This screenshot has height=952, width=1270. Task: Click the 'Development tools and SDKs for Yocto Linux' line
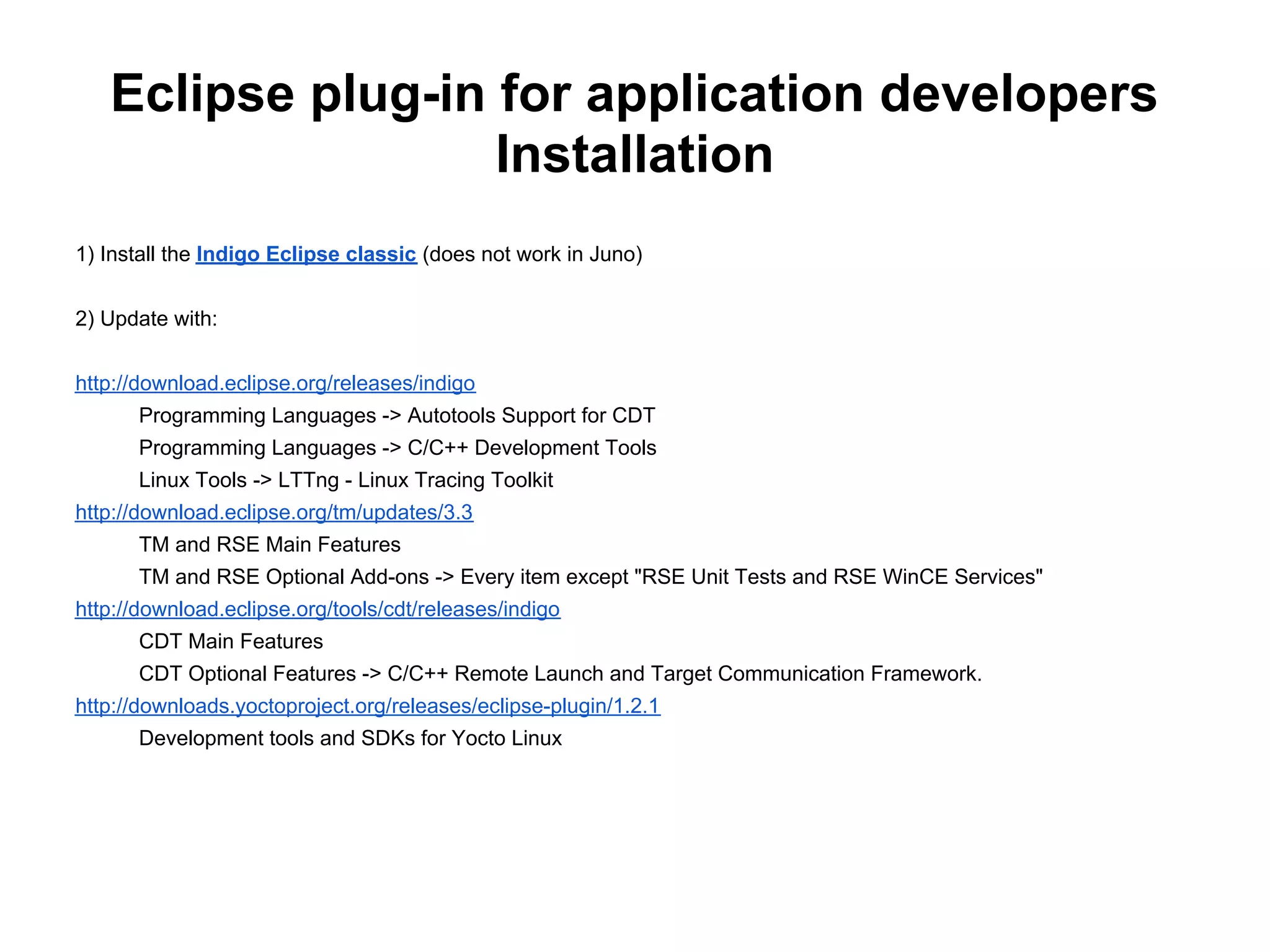[350, 738]
